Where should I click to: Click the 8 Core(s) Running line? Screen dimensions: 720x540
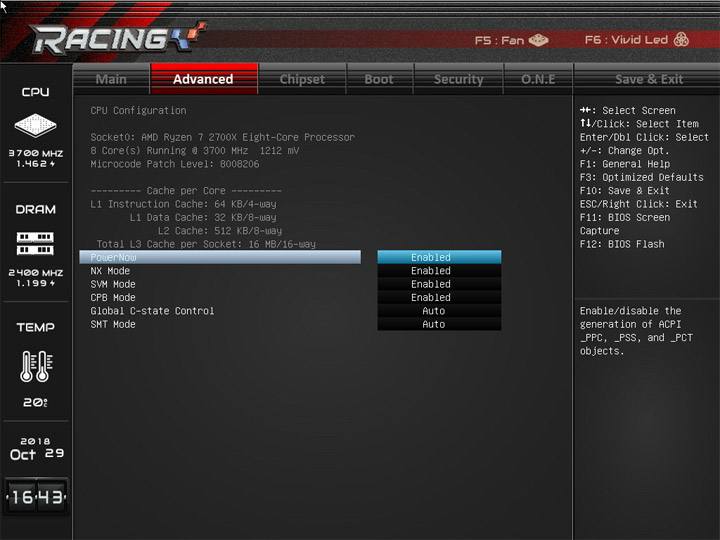pos(195,151)
